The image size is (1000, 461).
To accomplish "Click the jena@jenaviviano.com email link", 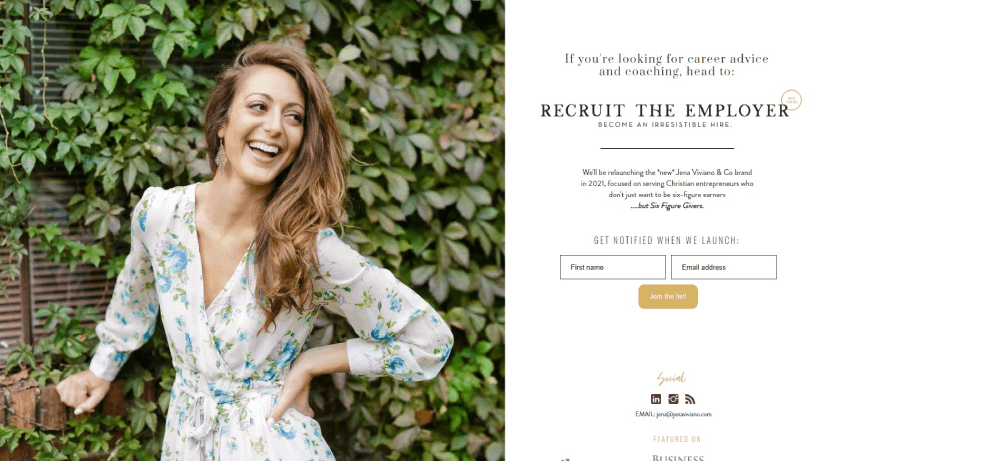I will pyautogui.click(x=684, y=414).
